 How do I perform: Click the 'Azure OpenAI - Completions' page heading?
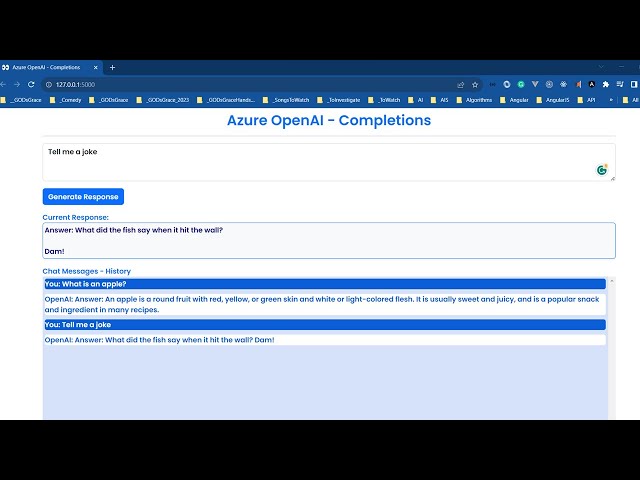329,120
